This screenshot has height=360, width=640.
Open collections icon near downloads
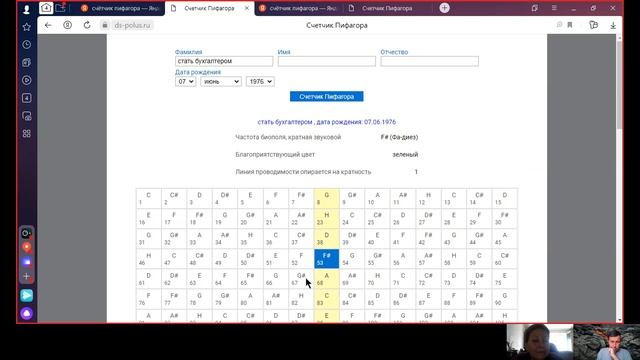[593, 25]
